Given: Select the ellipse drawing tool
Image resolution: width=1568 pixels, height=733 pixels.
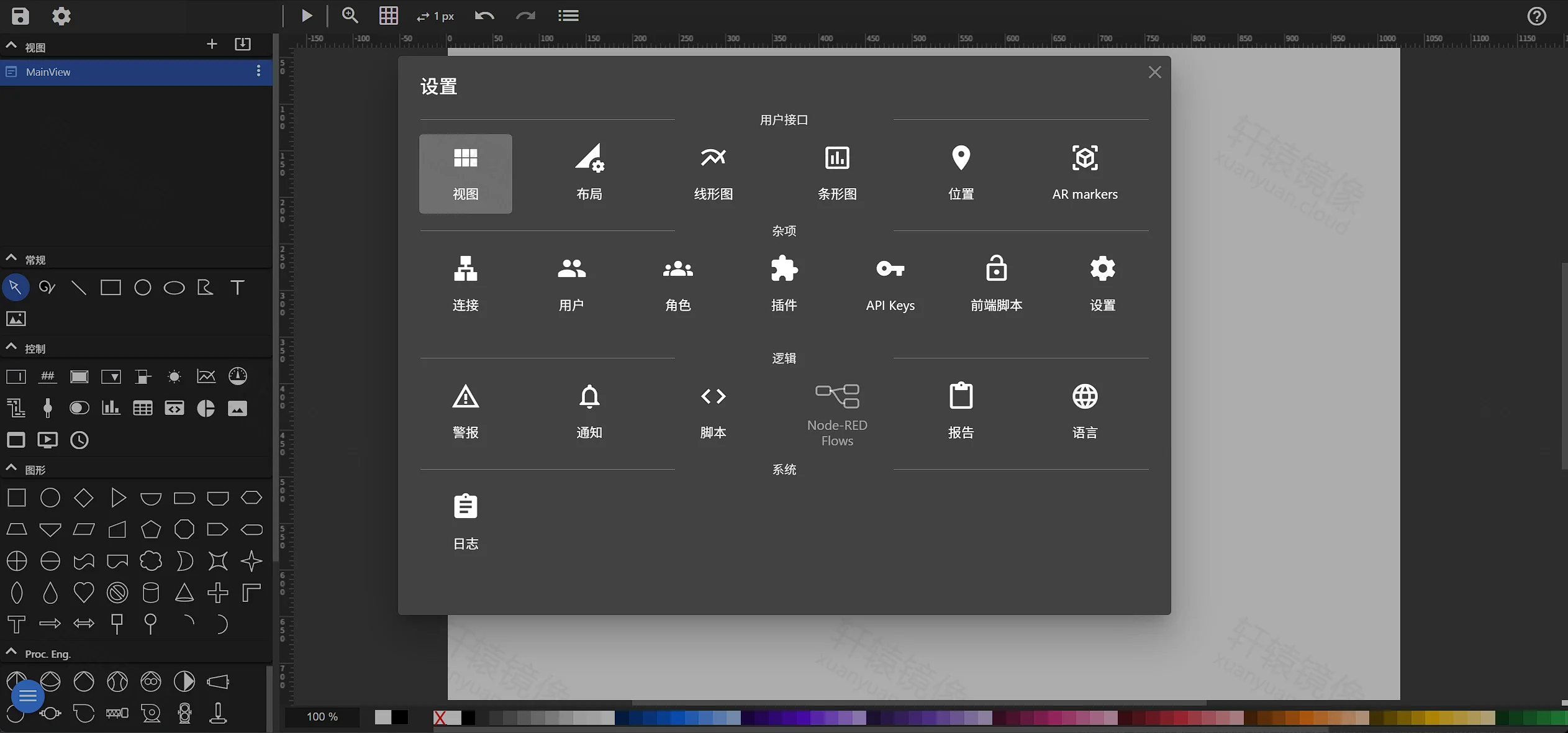Looking at the screenshot, I should [x=174, y=288].
